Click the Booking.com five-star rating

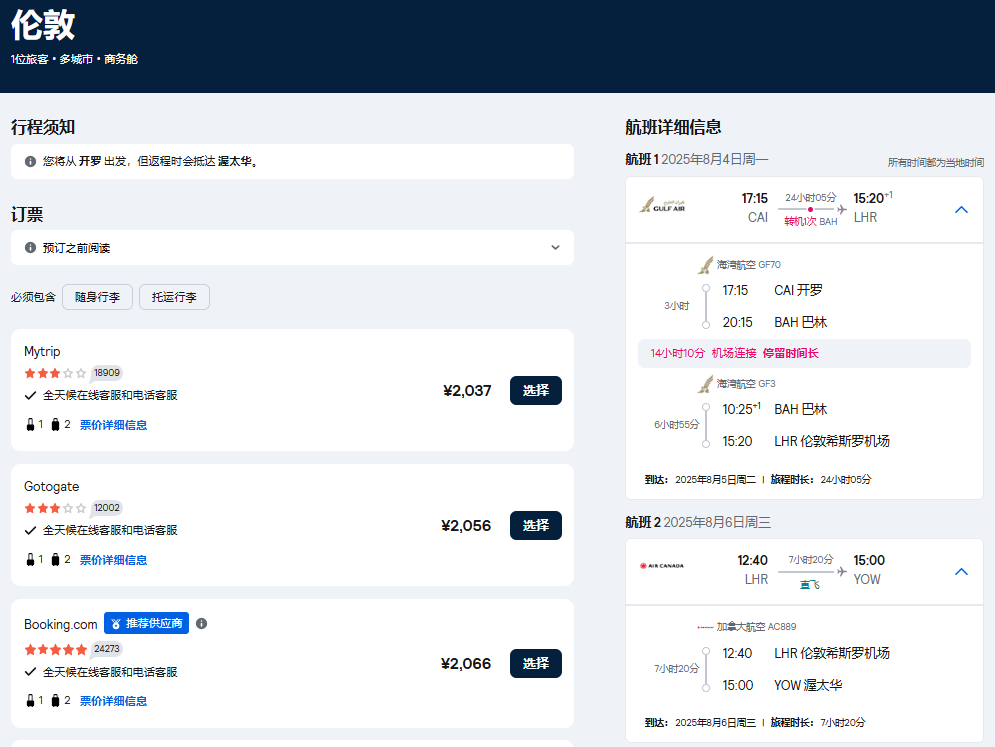click(x=55, y=649)
